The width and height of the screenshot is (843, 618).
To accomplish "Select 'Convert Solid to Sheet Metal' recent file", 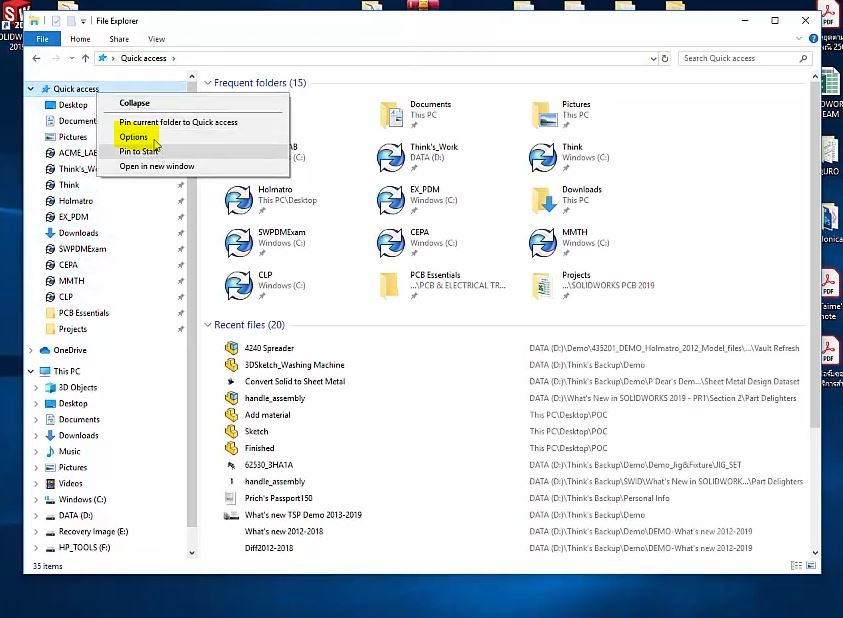I will (295, 381).
